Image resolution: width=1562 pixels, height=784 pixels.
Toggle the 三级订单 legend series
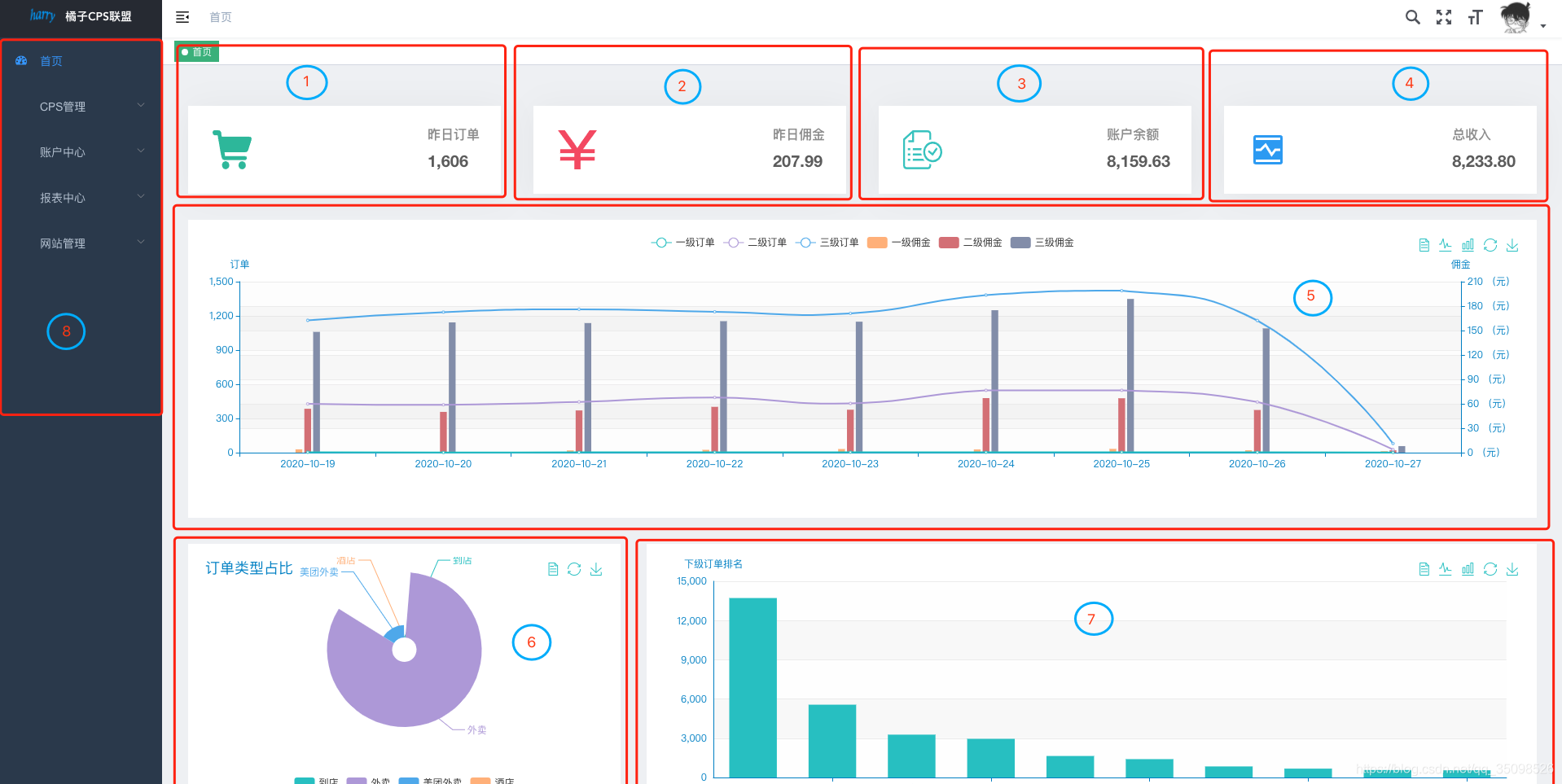(827, 243)
